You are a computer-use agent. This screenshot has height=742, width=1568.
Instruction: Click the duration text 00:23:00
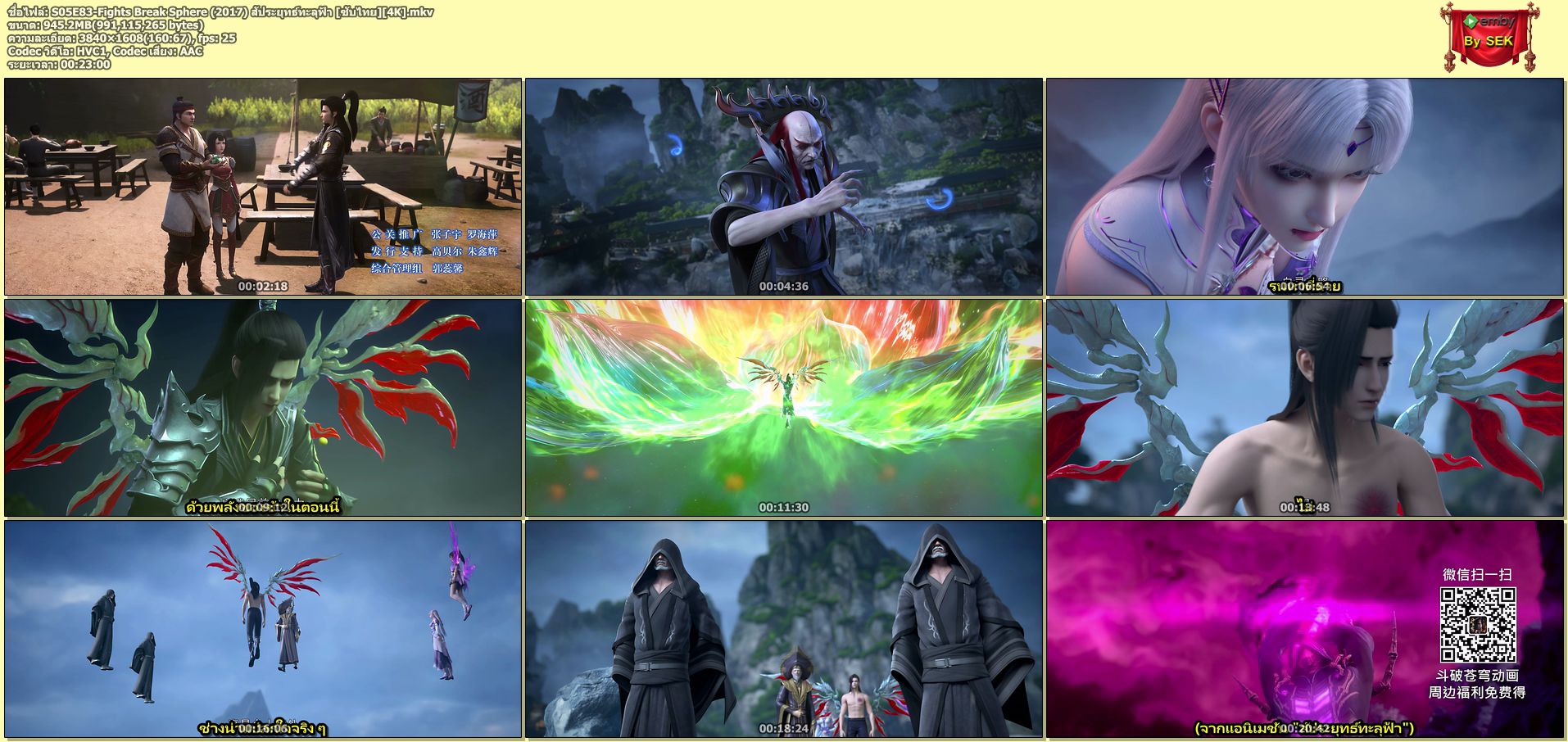pos(59,64)
